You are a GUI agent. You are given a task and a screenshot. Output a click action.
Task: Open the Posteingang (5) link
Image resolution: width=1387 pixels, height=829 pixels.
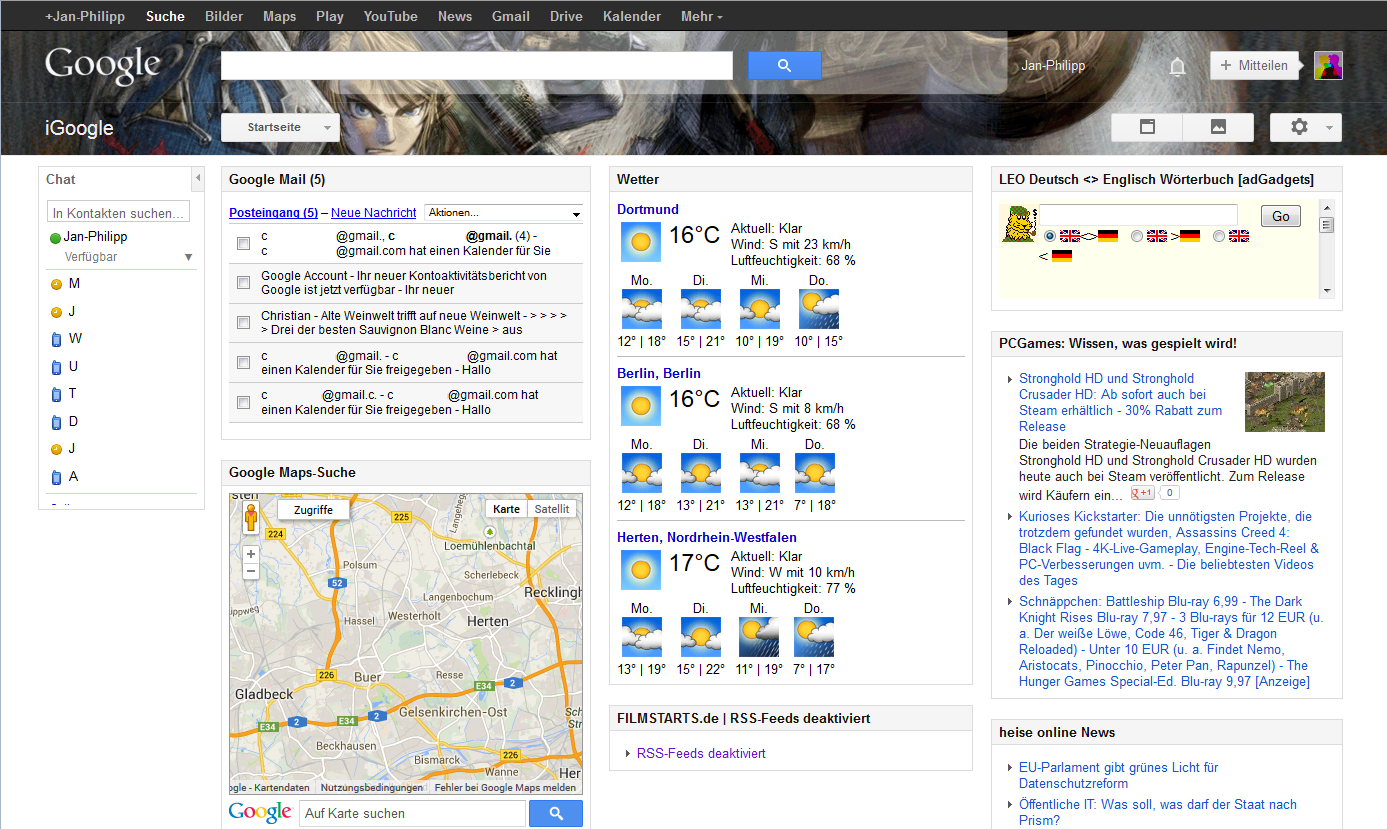click(273, 213)
